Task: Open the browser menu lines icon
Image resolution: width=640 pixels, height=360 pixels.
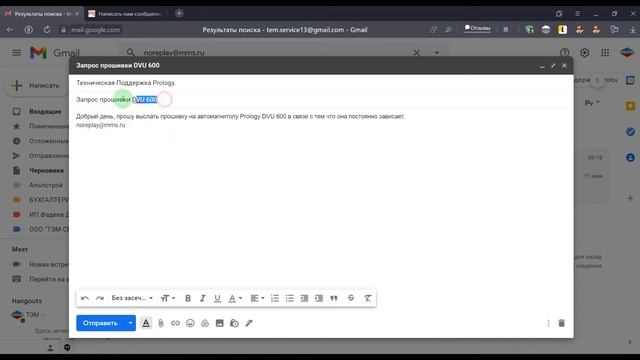Action: pos(577,13)
